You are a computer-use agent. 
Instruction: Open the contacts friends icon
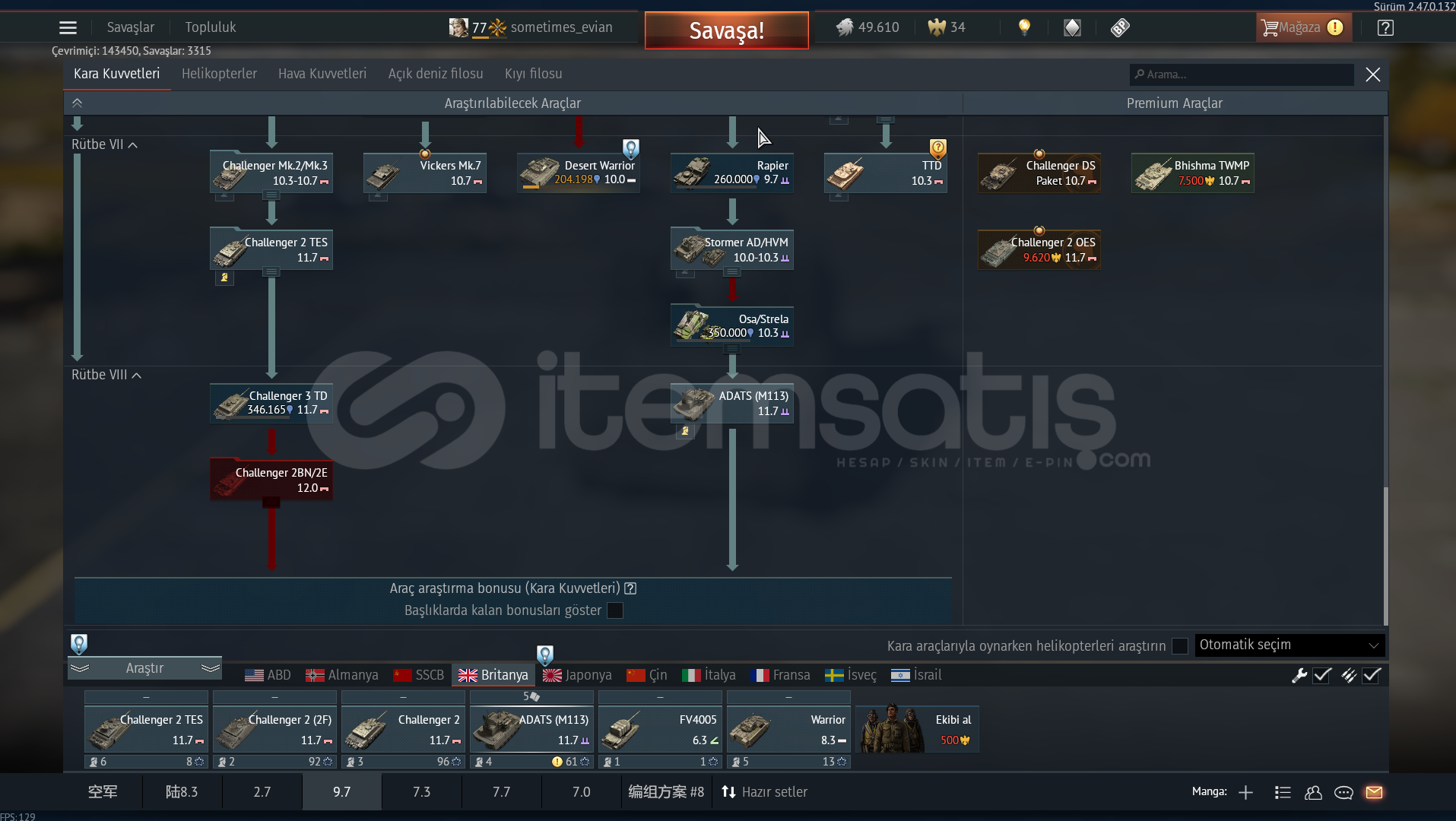point(1313,793)
